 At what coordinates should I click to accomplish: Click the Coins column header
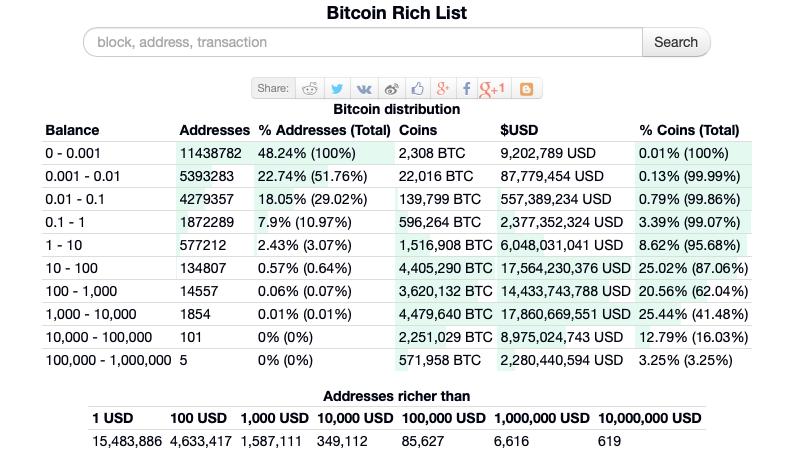point(418,130)
